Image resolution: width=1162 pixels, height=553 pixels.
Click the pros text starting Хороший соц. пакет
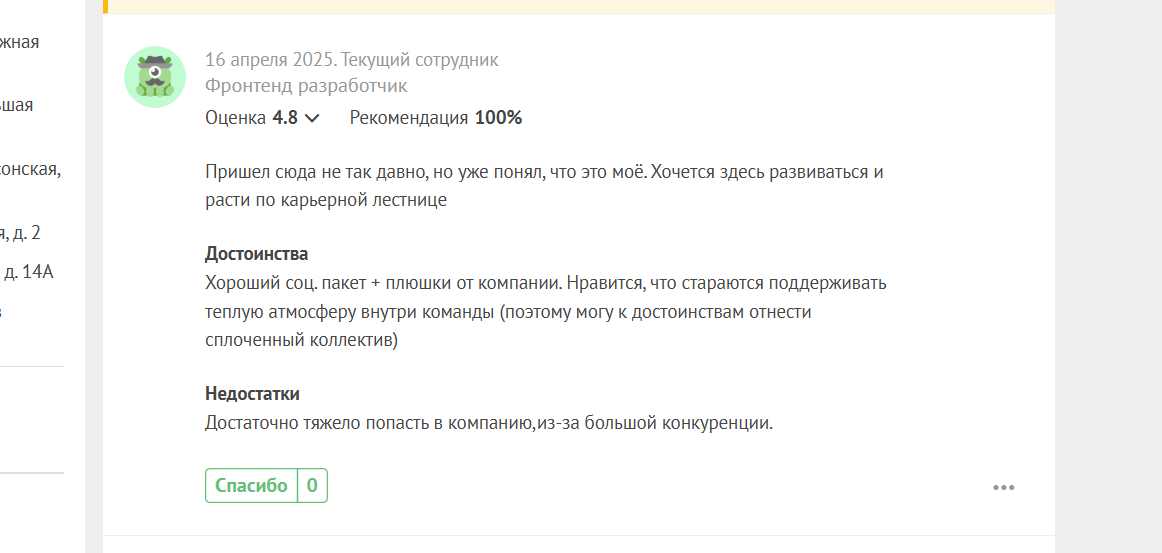pos(546,312)
